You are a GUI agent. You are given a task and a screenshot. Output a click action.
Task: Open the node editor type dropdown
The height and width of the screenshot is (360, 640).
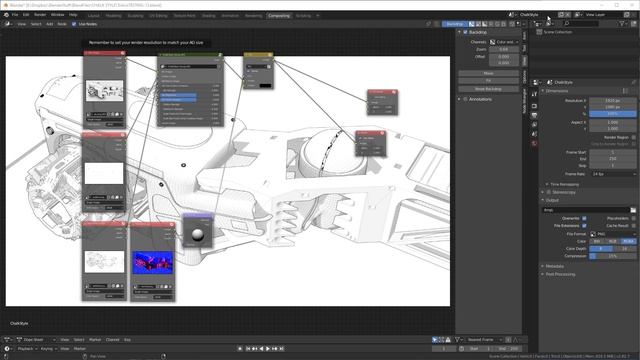[x=8, y=24]
